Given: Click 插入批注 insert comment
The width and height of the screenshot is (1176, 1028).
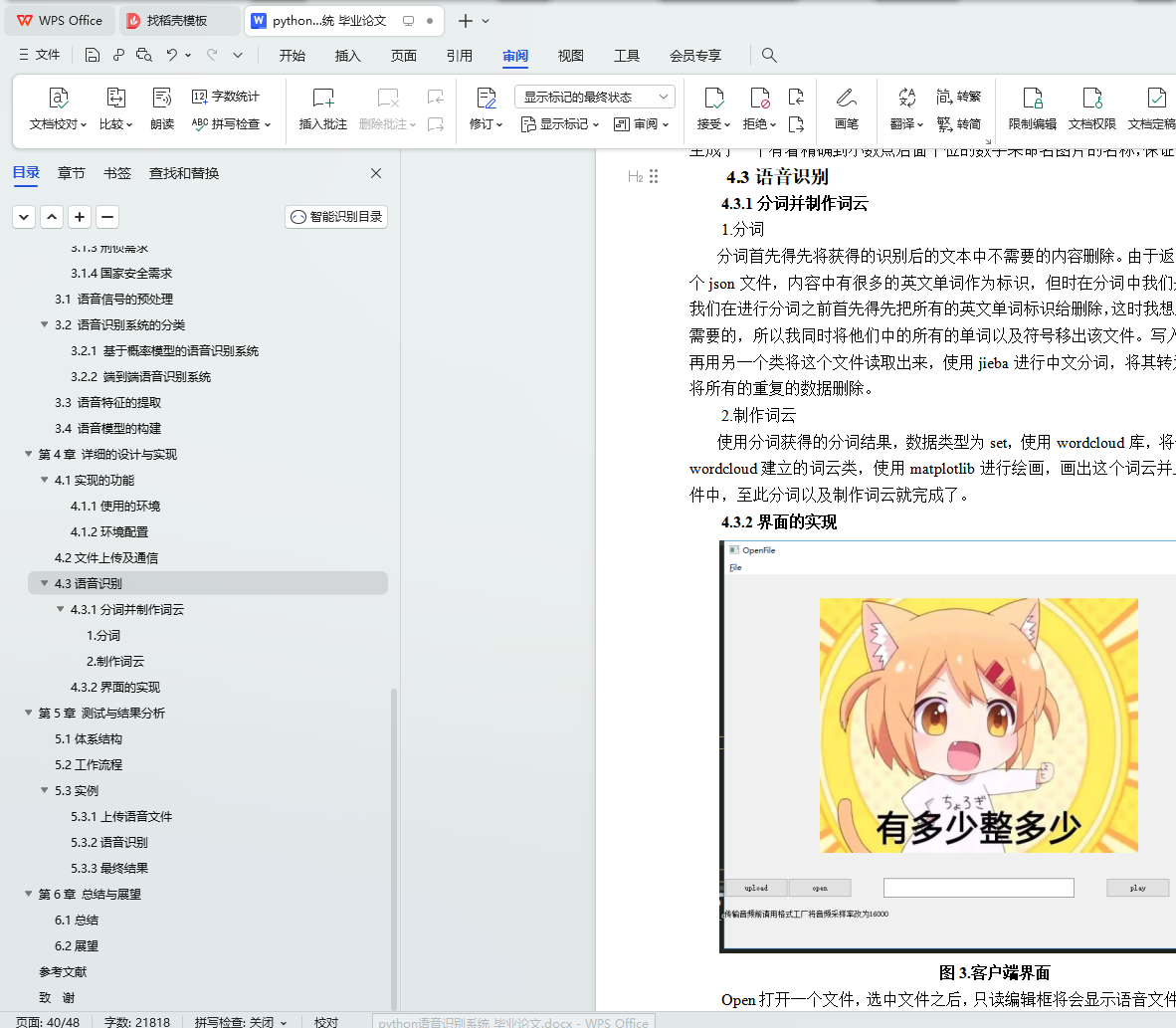Looking at the screenshot, I should tap(323, 109).
